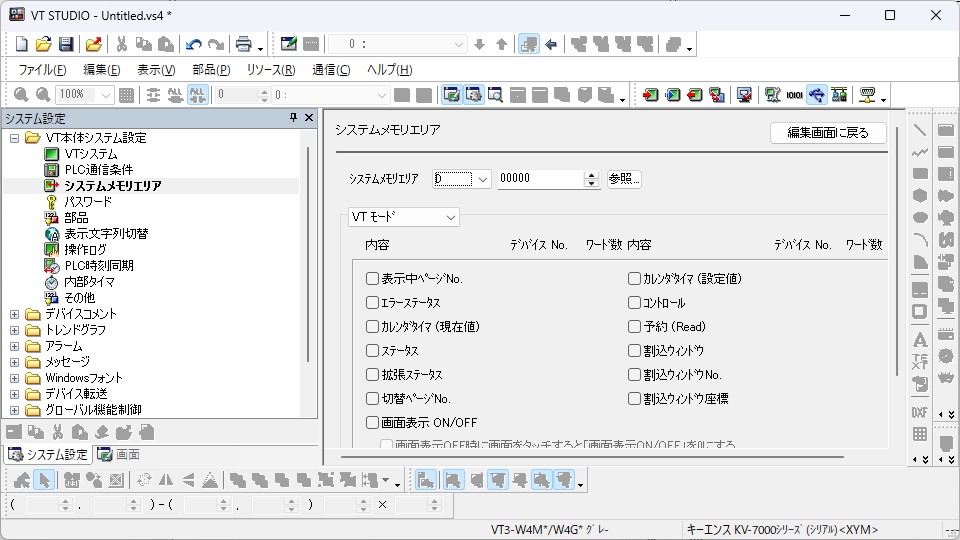Select the arrow pointer selection tool
This screenshot has height=540, width=960.
pos(44,481)
